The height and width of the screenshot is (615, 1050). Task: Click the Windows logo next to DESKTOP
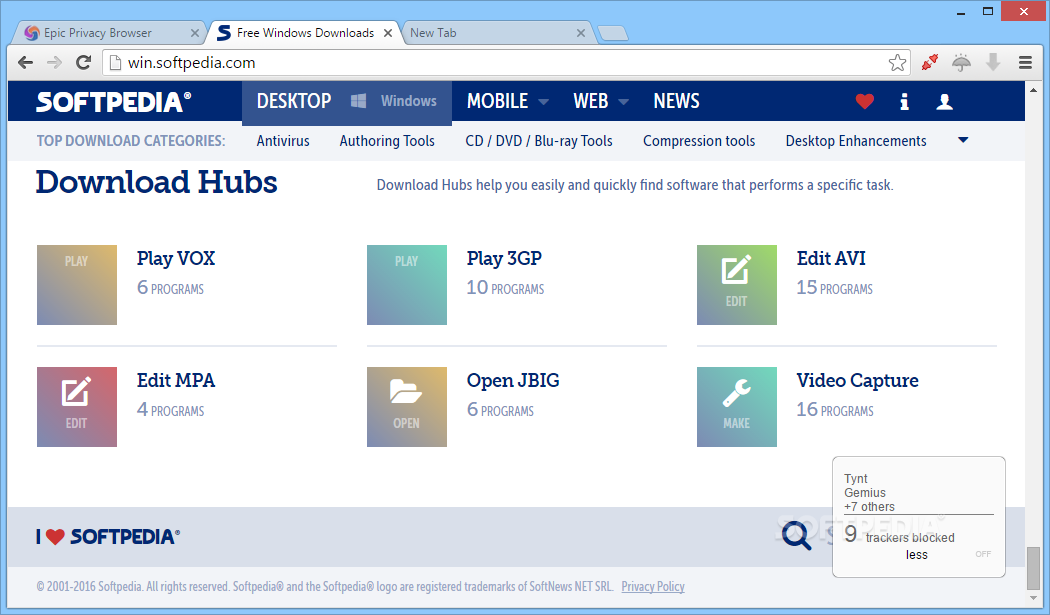pos(358,101)
